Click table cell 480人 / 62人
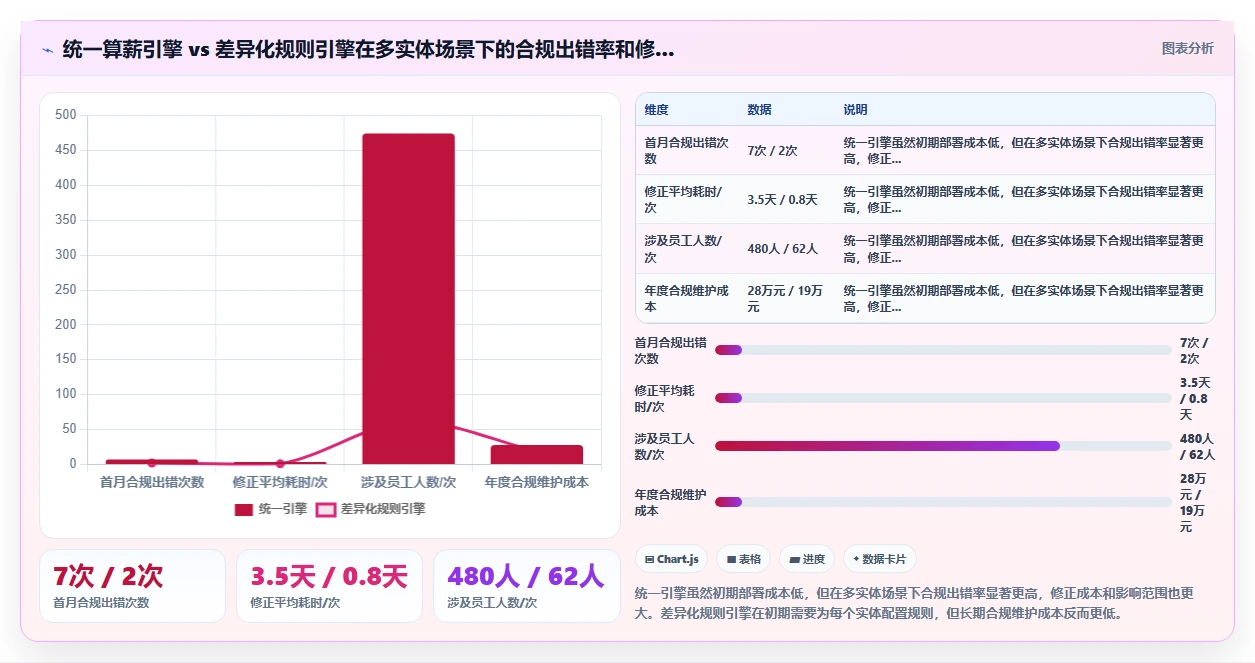This screenshot has height=663, width=1255. pos(782,249)
